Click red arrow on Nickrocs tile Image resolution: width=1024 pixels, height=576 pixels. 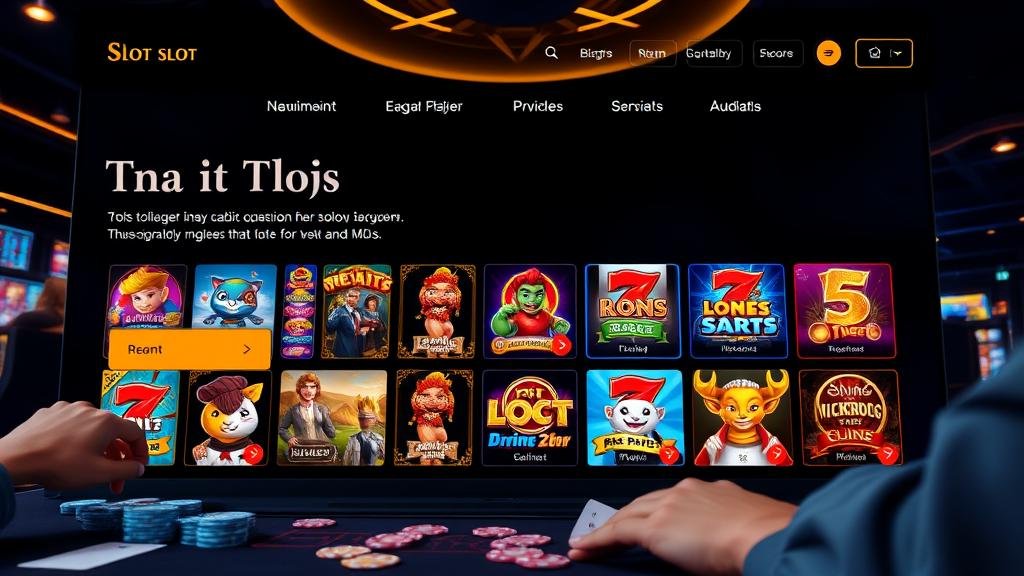coord(888,452)
